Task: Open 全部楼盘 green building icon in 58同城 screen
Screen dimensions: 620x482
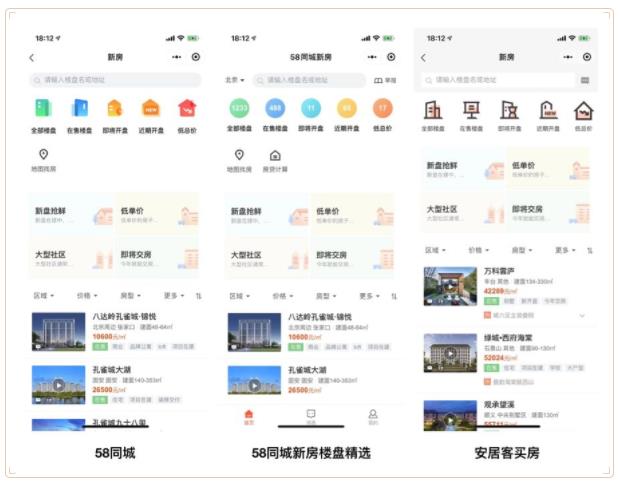Action: [x=43, y=108]
